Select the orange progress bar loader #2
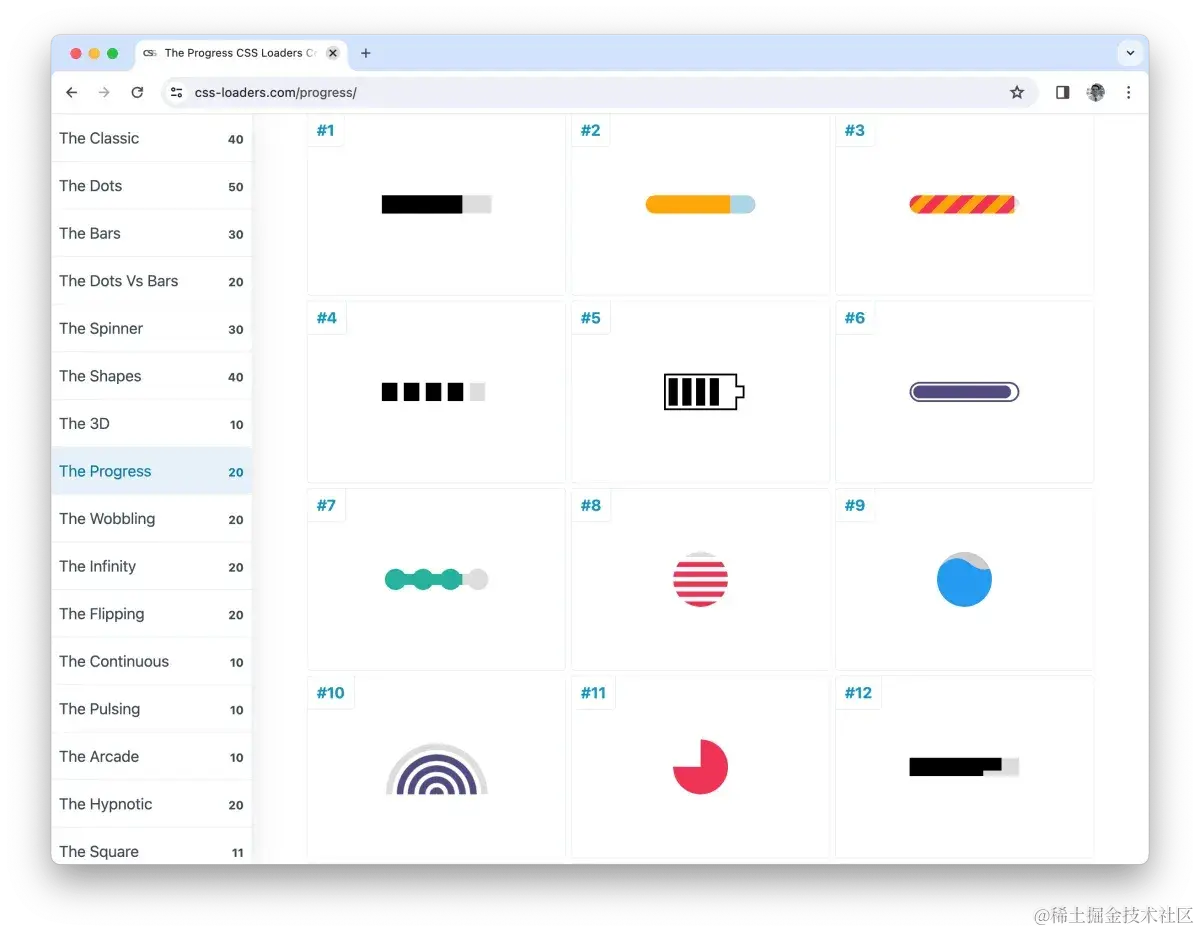This screenshot has height=932, width=1200. [700, 205]
